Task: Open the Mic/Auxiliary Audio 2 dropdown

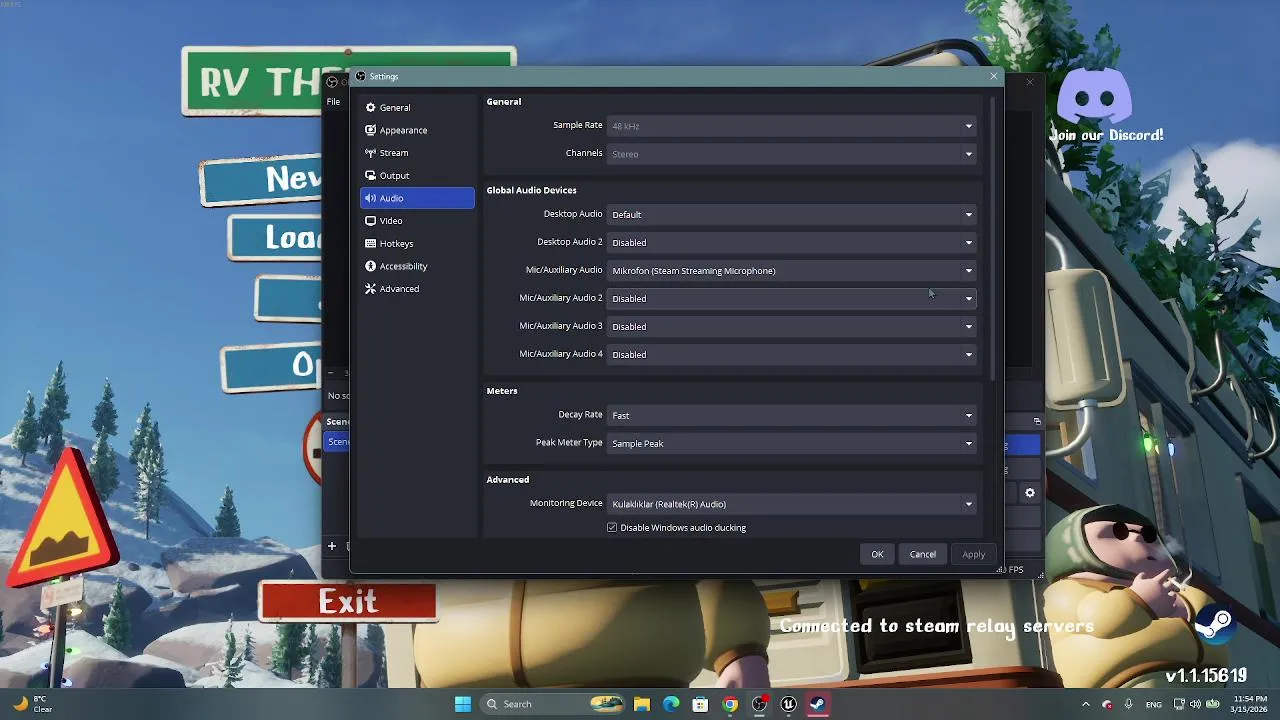Action: [791, 298]
